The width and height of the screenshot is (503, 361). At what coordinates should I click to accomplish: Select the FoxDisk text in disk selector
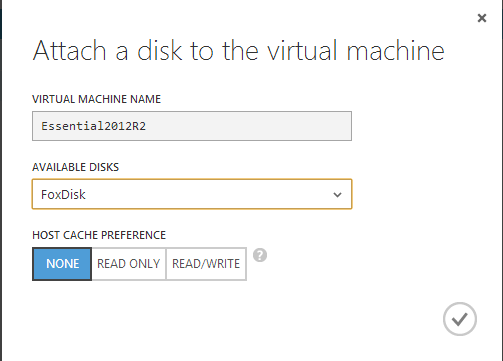(63, 194)
